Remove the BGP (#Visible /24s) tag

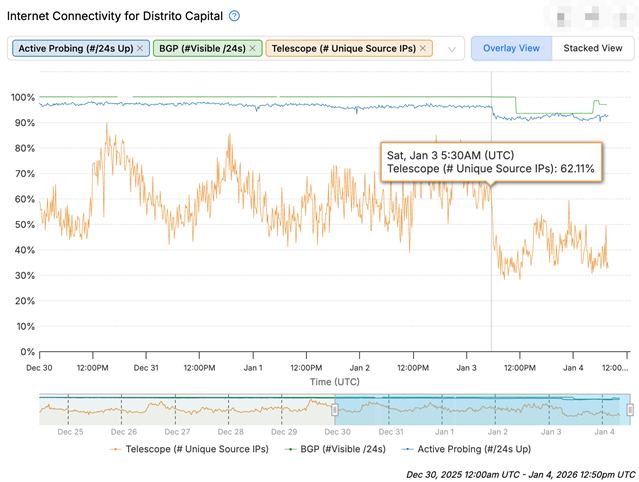pos(253,48)
